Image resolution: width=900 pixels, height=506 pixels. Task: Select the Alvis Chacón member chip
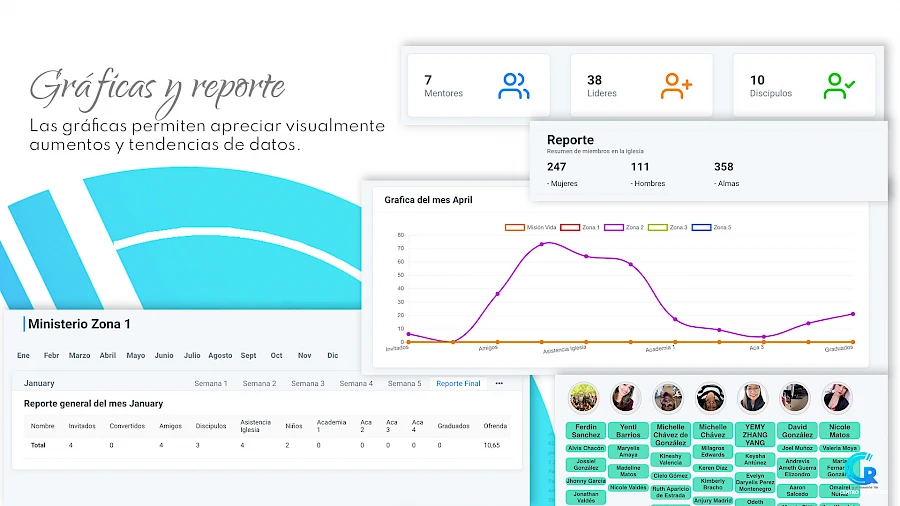coord(585,449)
